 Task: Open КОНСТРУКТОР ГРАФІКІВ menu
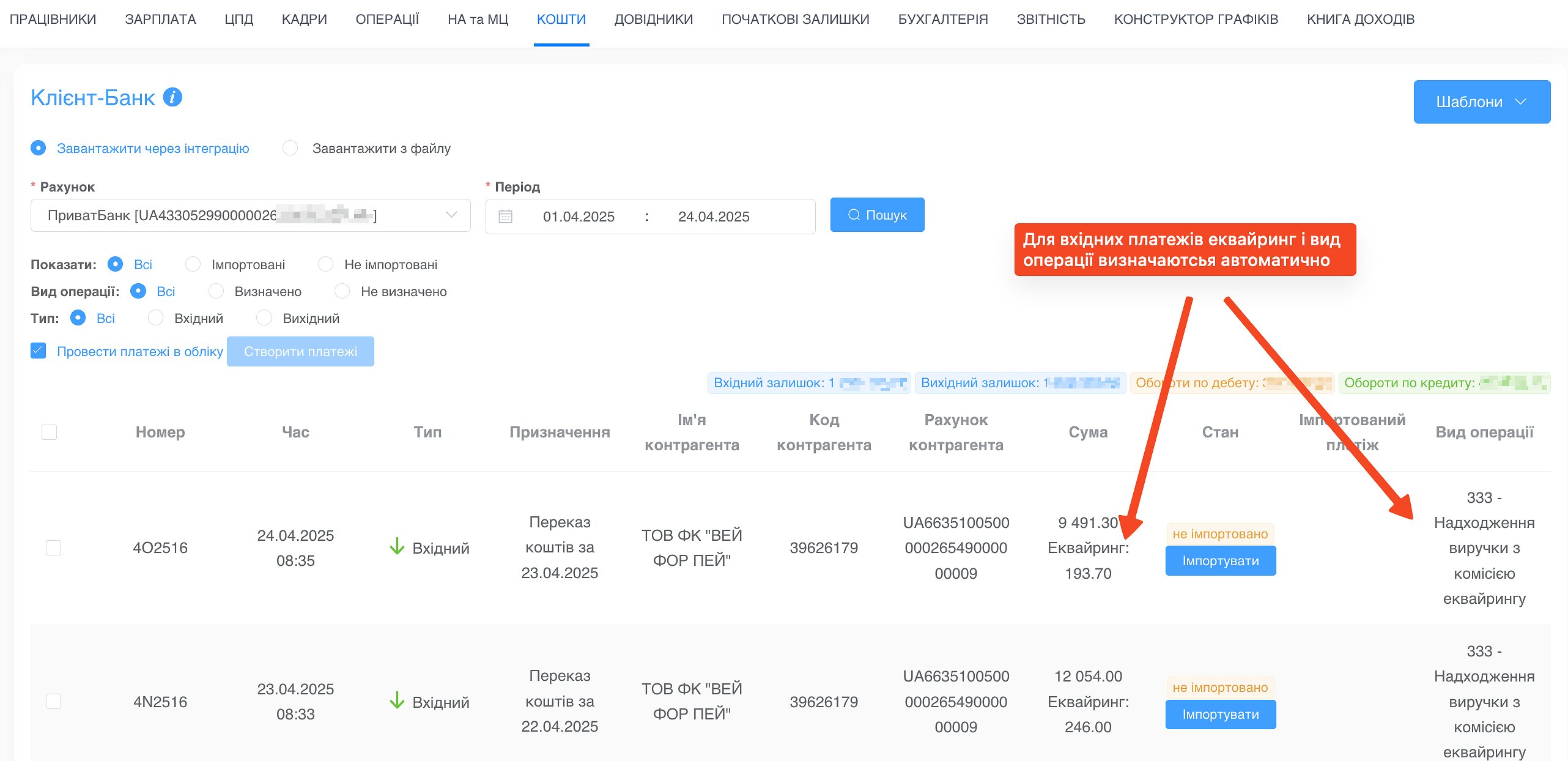[x=1196, y=19]
